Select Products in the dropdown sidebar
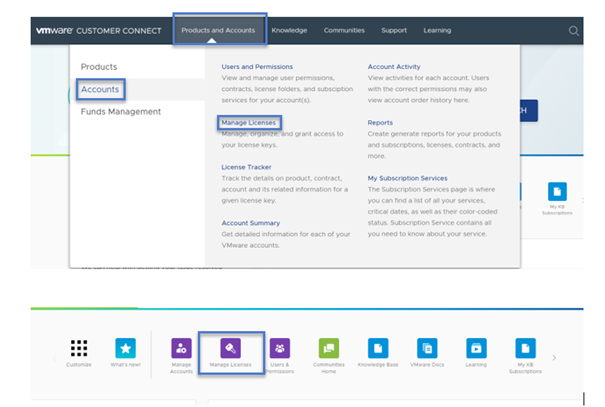This screenshot has height=407, width=605. click(x=99, y=67)
